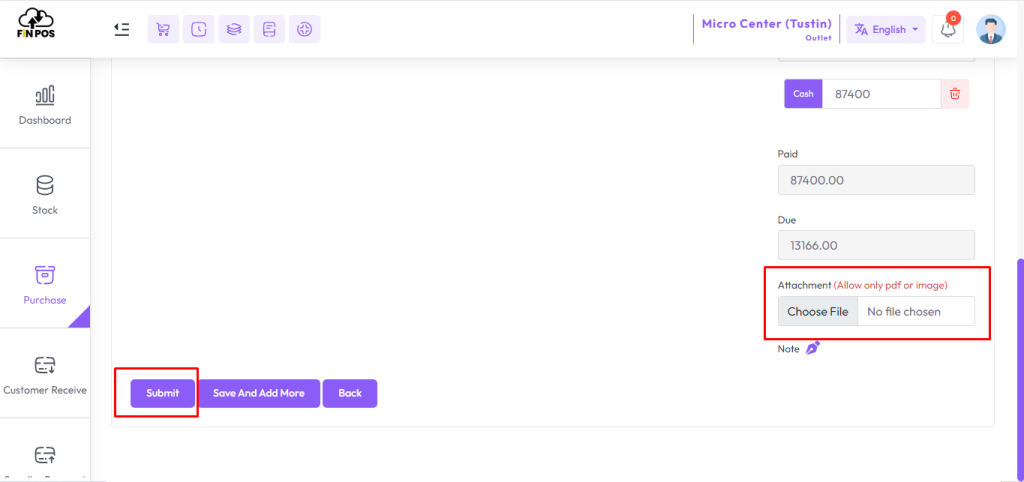This screenshot has height=482, width=1024.
Task: Open Stock in the sidebar
Action: tap(44, 195)
